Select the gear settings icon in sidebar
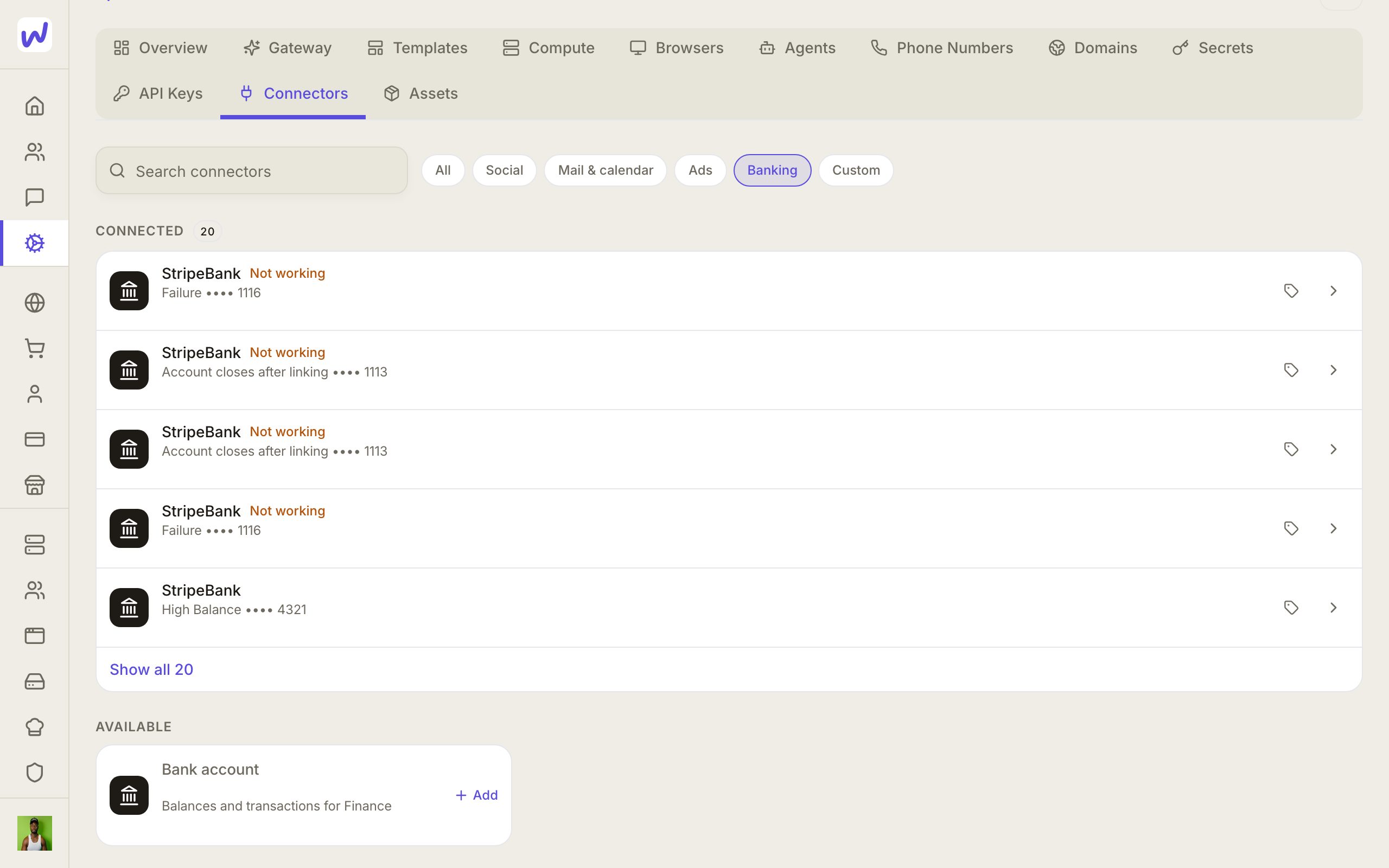 34,243
